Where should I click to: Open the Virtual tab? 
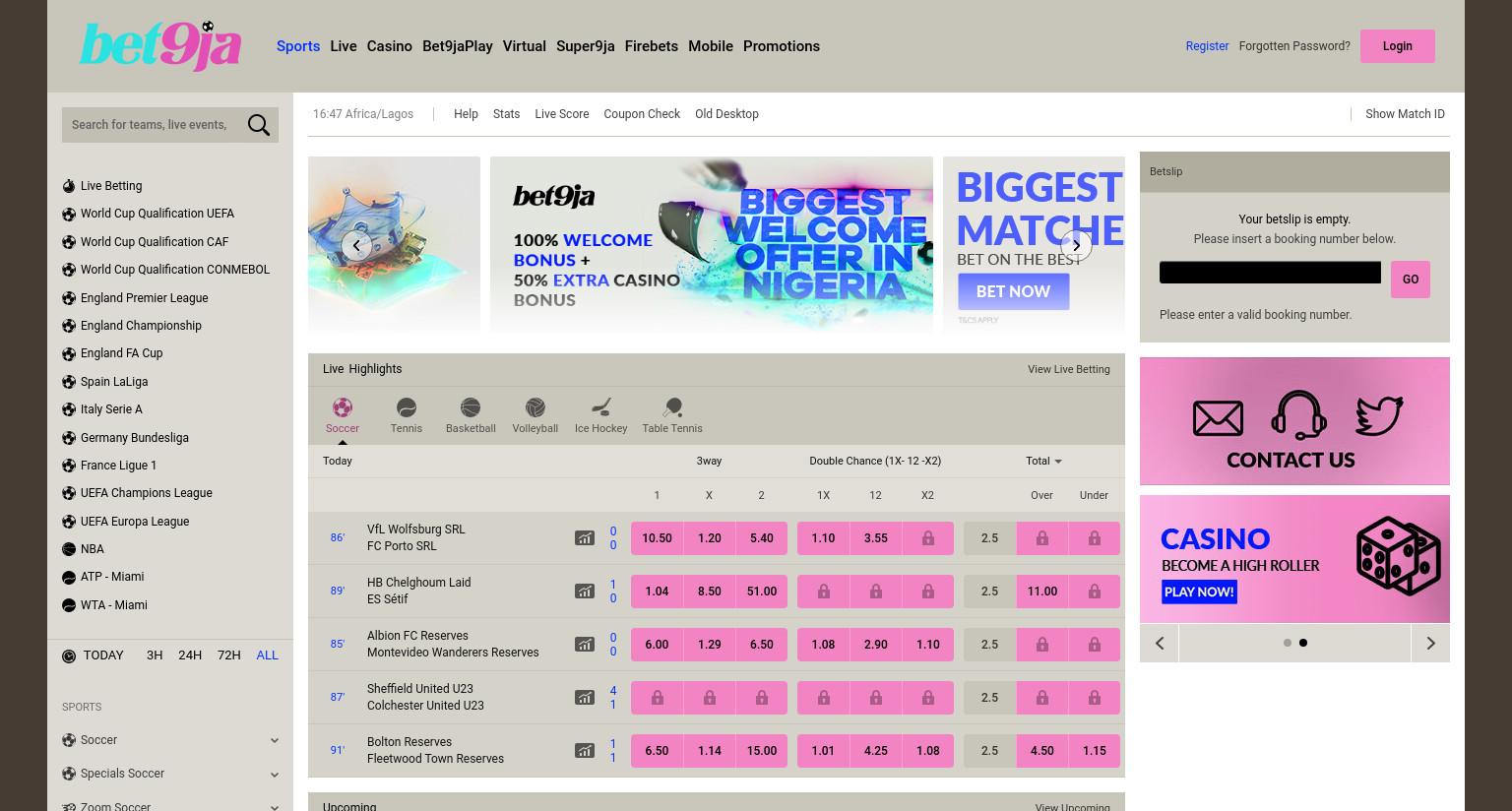pos(525,46)
